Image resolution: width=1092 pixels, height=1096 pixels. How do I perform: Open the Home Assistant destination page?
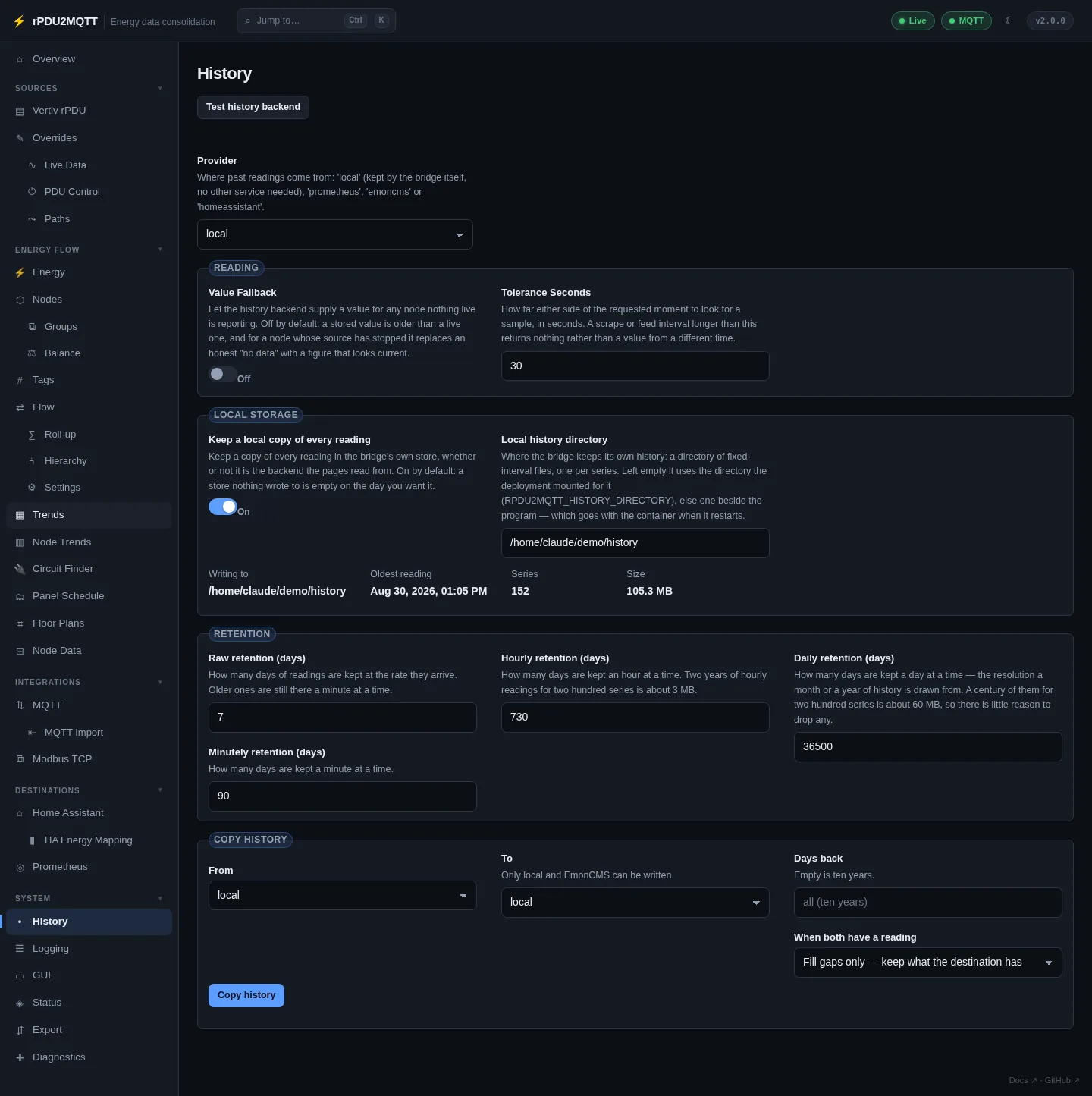[x=89, y=813]
